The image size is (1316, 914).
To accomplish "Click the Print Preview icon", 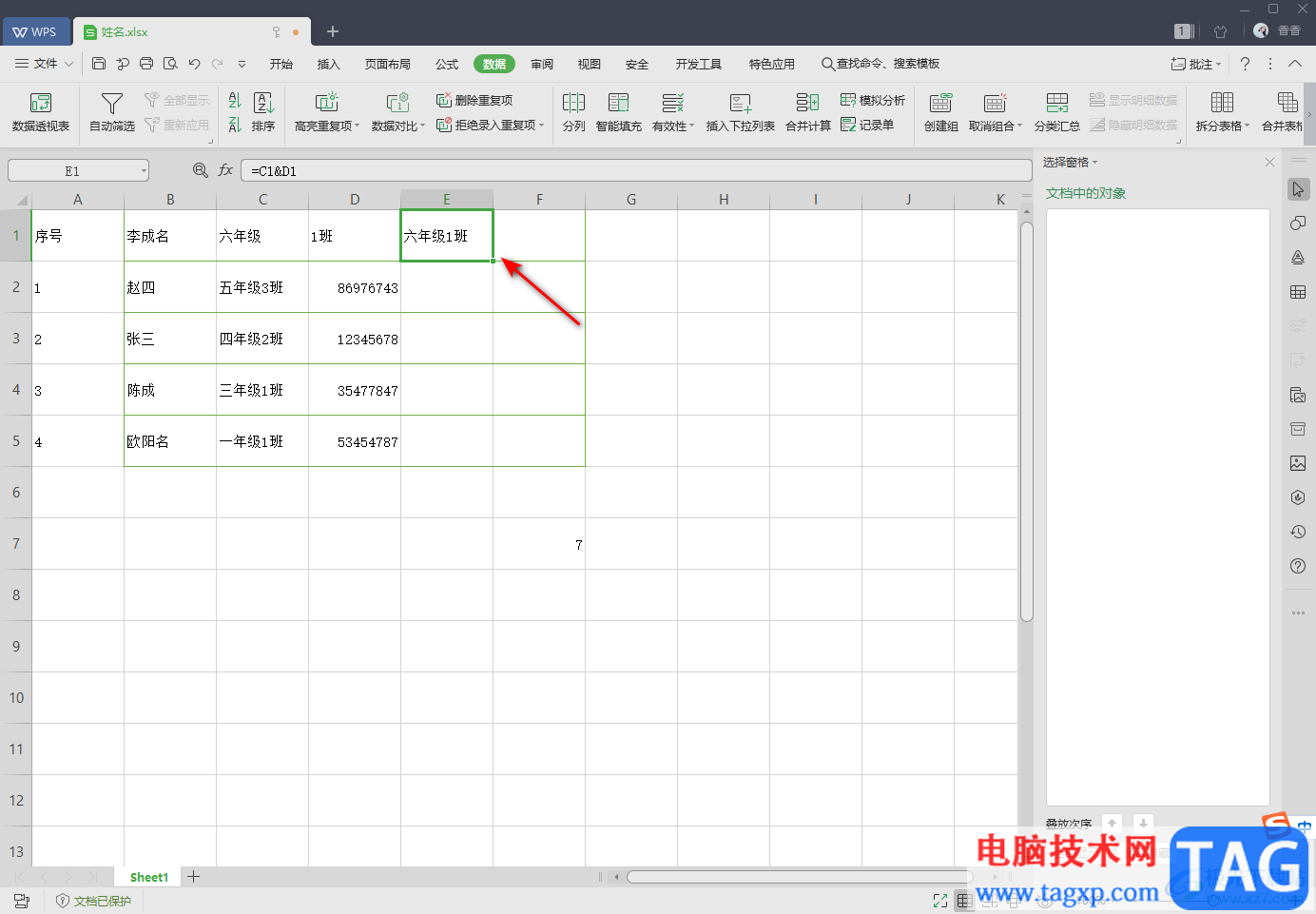I will pos(170,64).
